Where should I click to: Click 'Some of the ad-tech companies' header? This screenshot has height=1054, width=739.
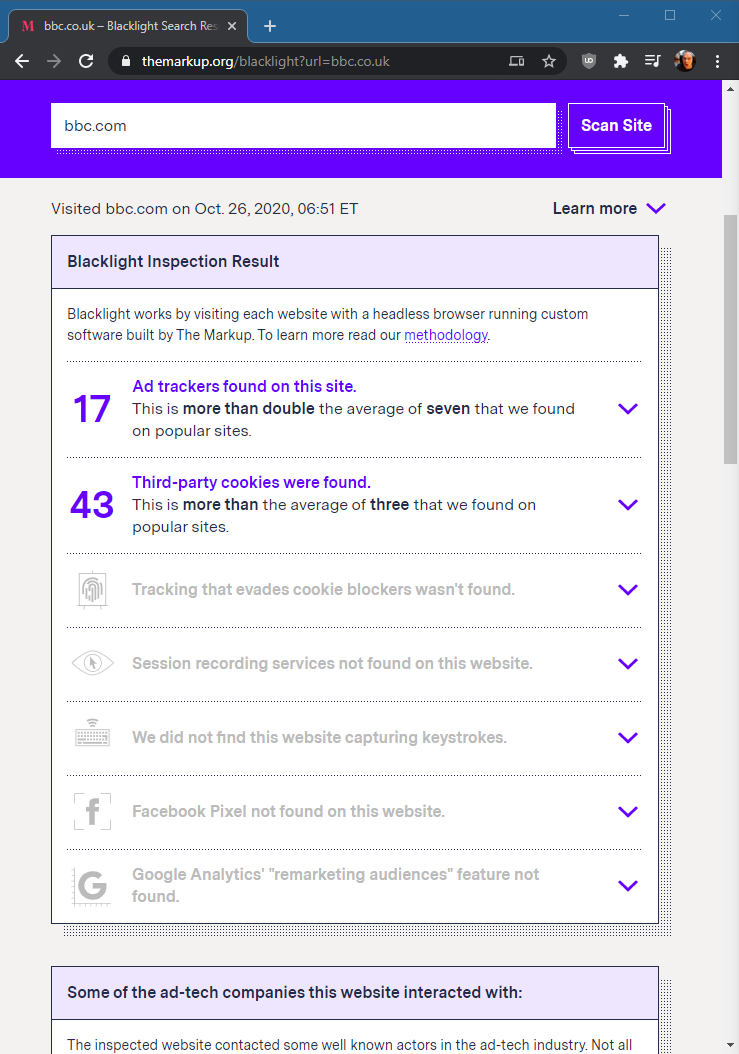click(x=295, y=992)
